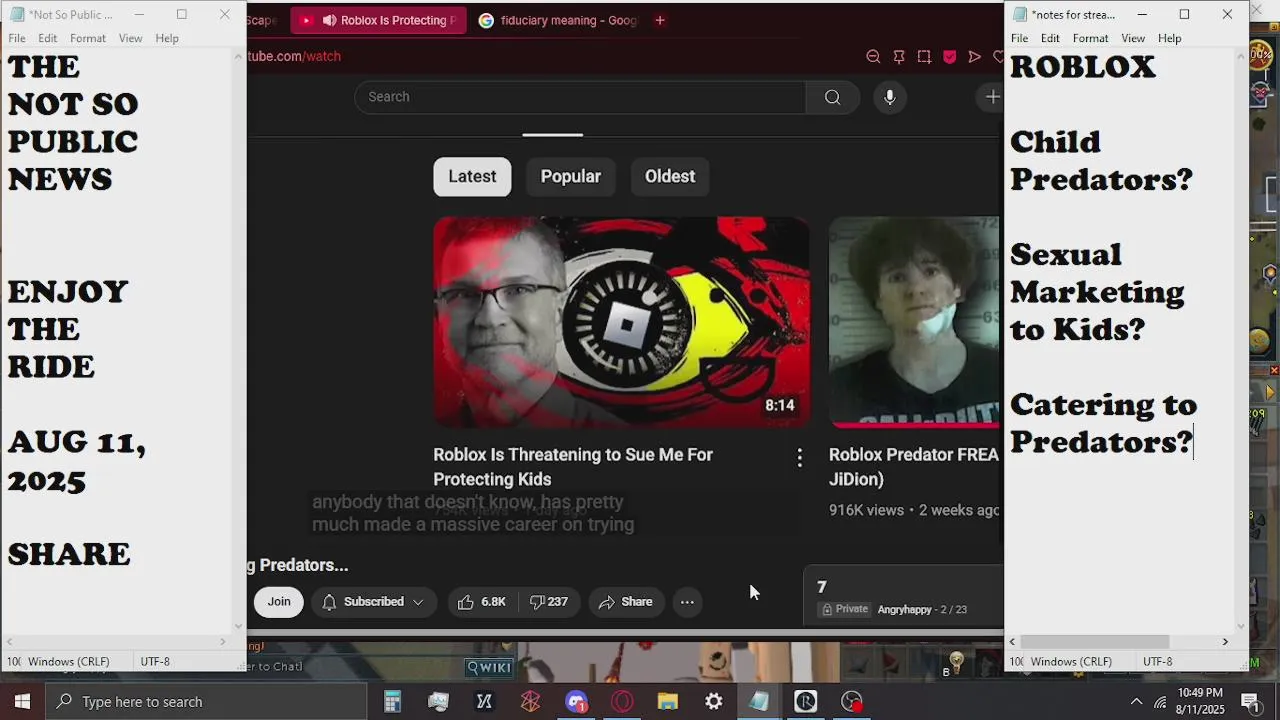
Task: Click horizontal scrollbar in notes for stream Notepad
Action: (x=1094, y=642)
